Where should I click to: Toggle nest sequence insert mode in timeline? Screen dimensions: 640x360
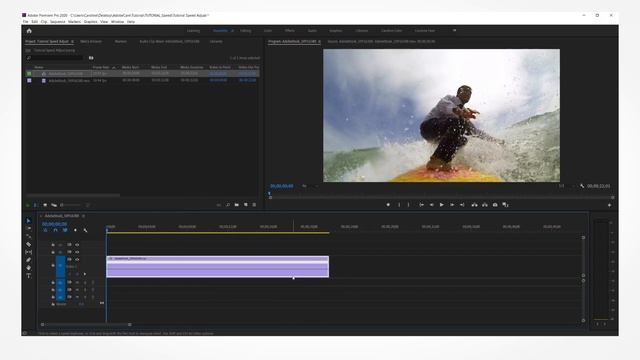45,231
